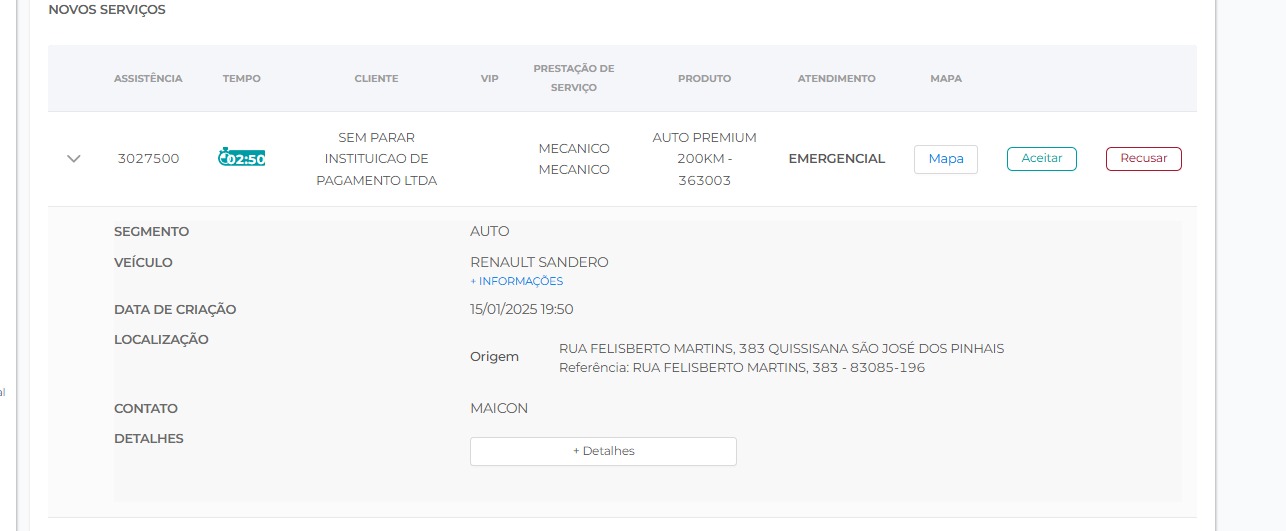Click the SEM PARAR client name
This screenshot has height=531, width=1286.
(376, 159)
